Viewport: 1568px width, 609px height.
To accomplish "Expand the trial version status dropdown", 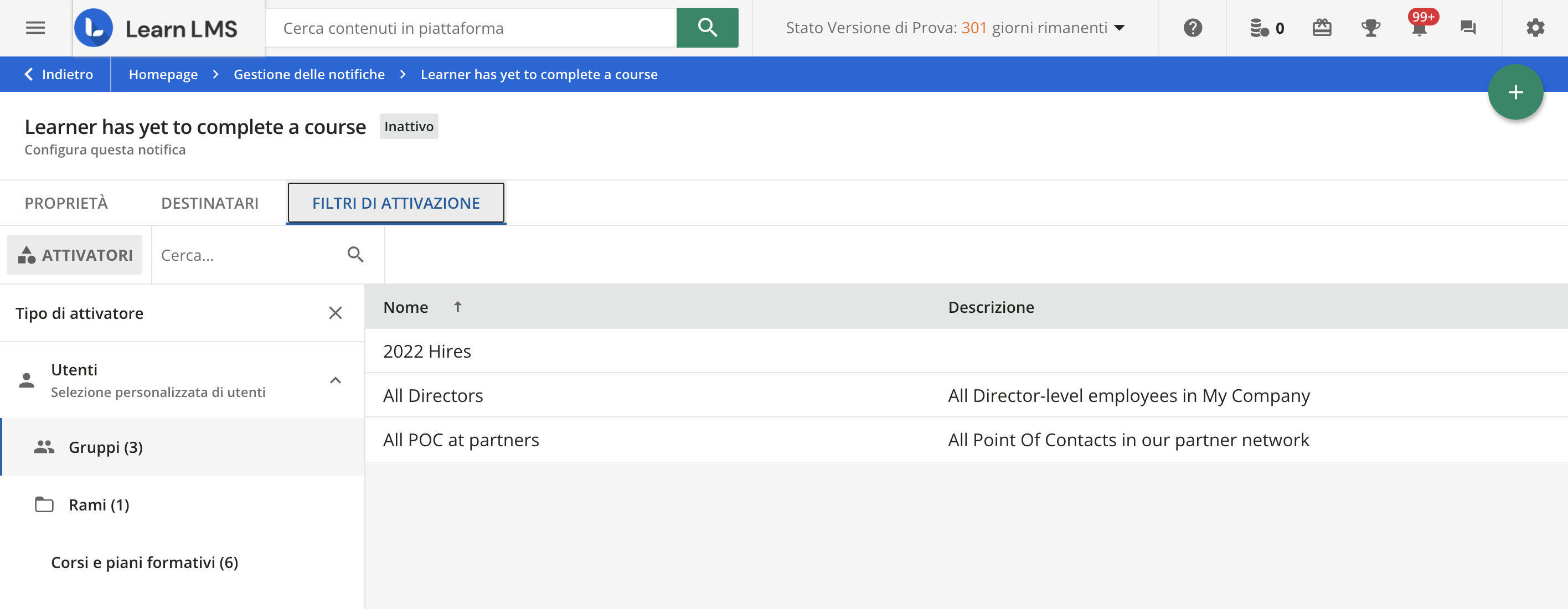I will [1119, 28].
